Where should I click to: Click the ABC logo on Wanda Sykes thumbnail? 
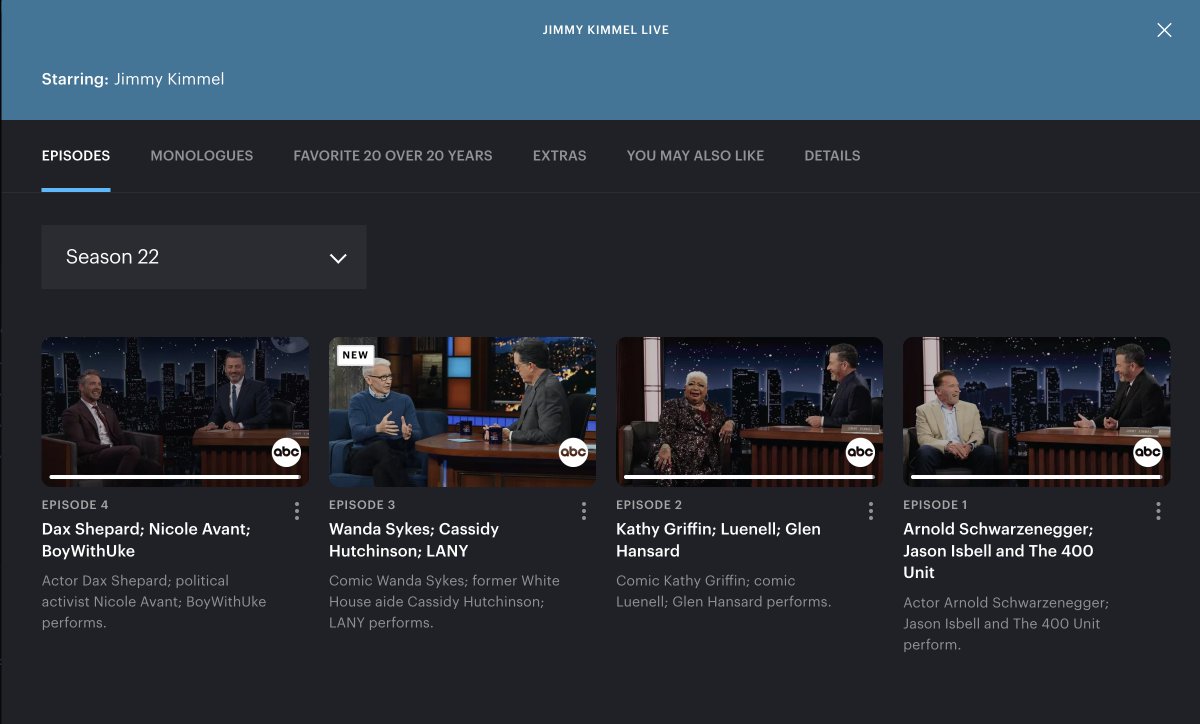573,453
